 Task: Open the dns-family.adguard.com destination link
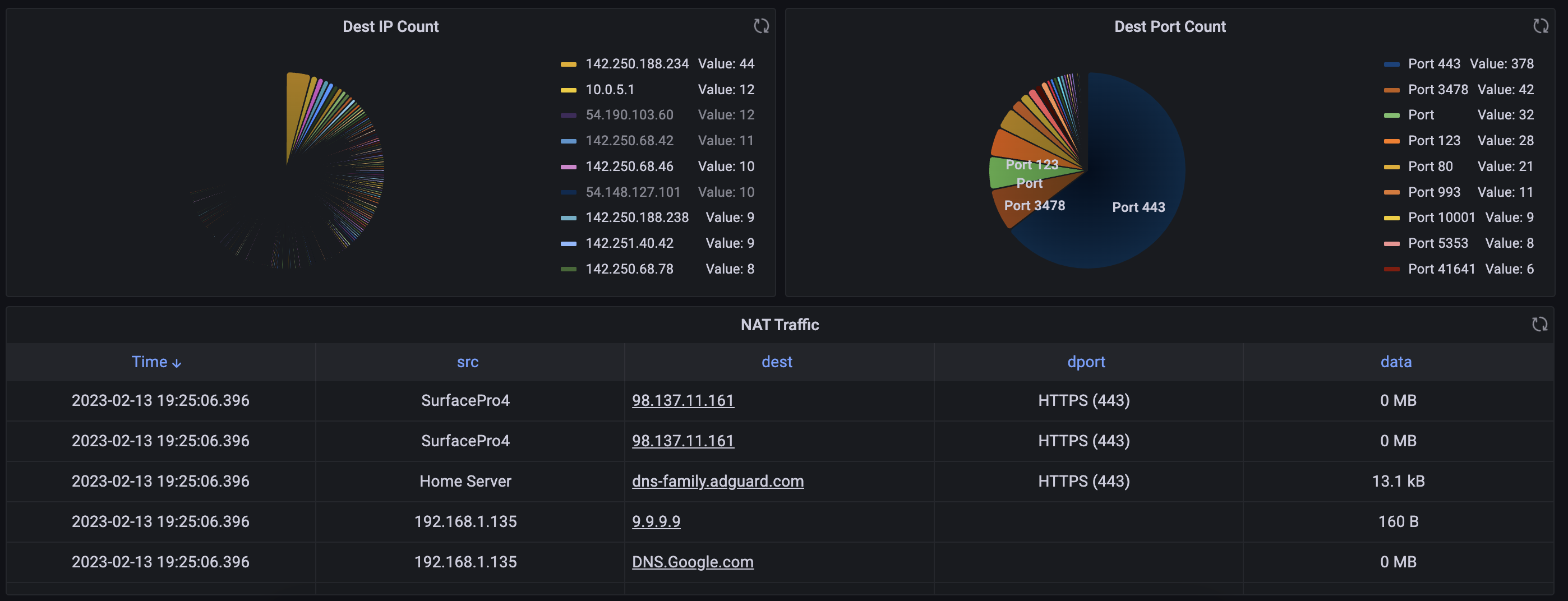pos(718,481)
